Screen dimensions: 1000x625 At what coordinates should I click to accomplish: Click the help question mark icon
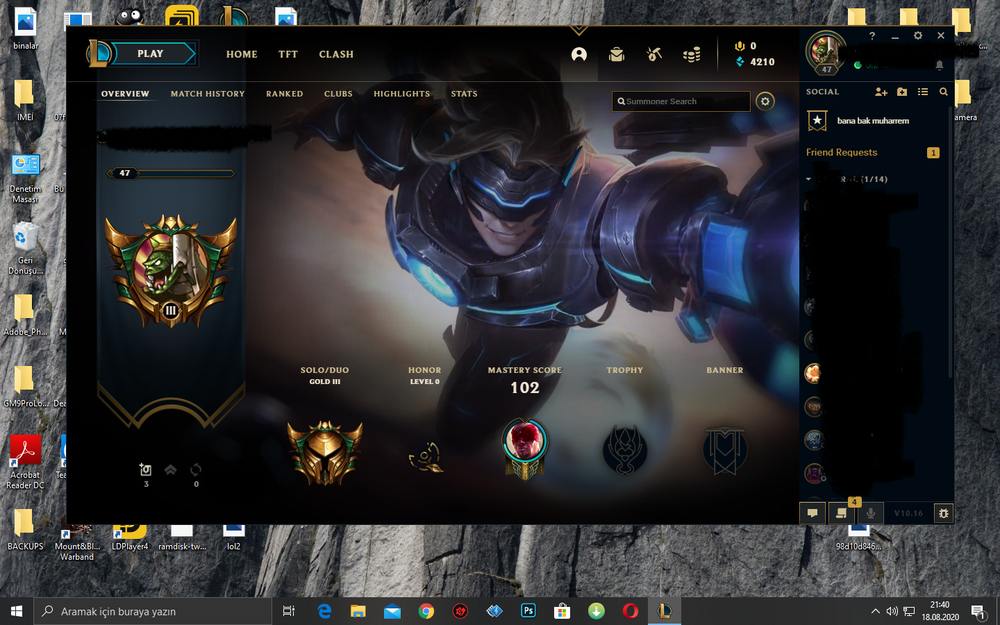[872, 36]
